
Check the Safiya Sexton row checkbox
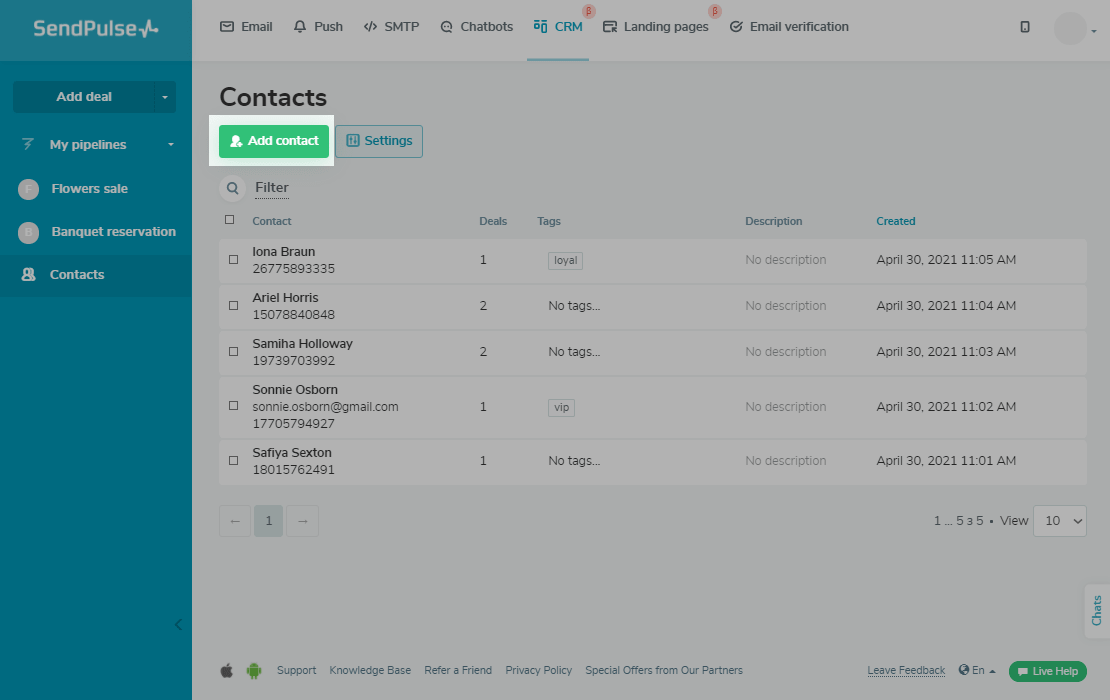coord(234,461)
